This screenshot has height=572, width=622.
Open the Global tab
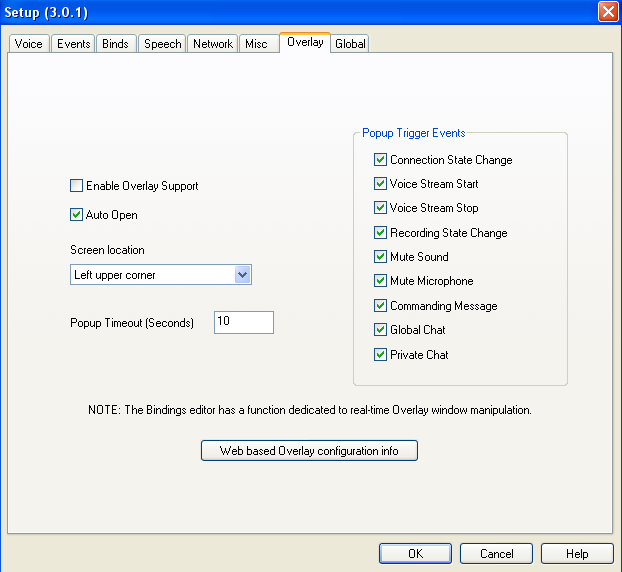coord(350,44)
